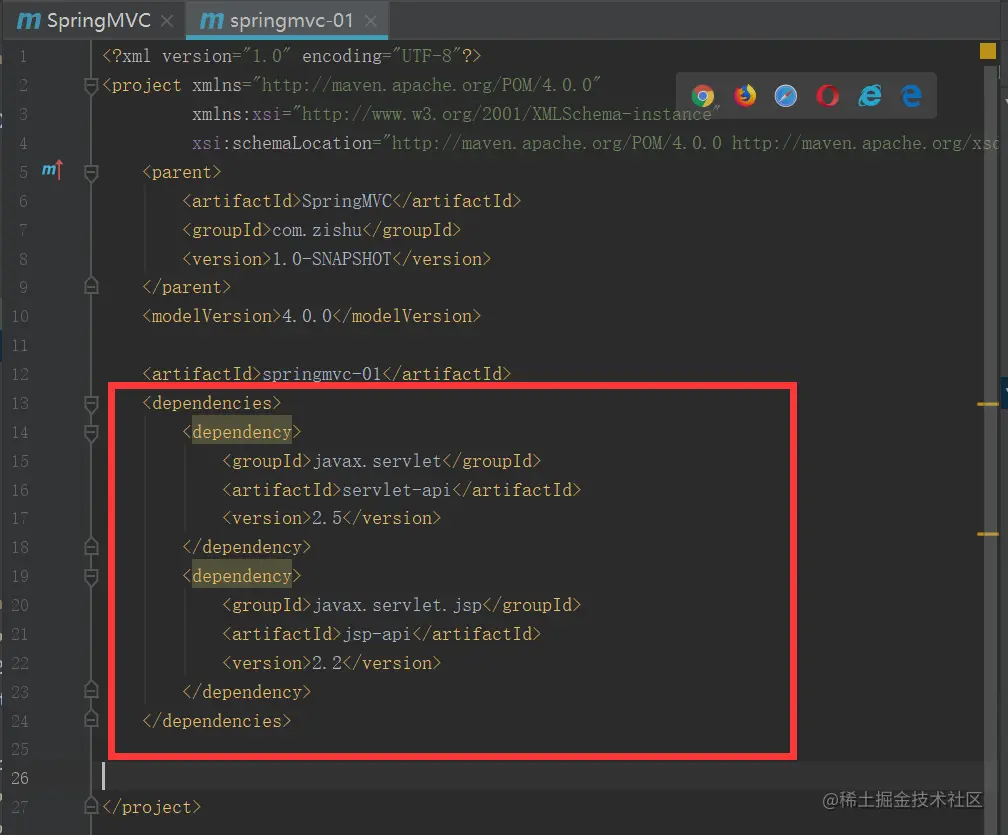Open in Internet Explorer browser icon

[x=869, y=96]
